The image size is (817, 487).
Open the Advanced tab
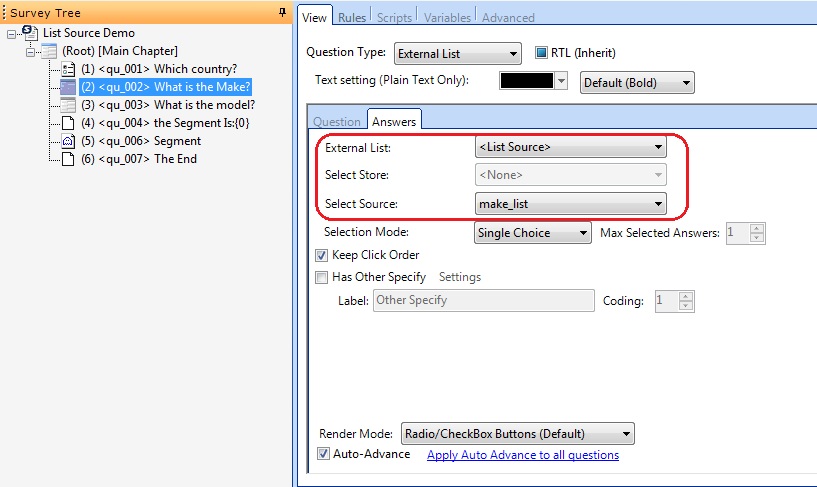508,17
